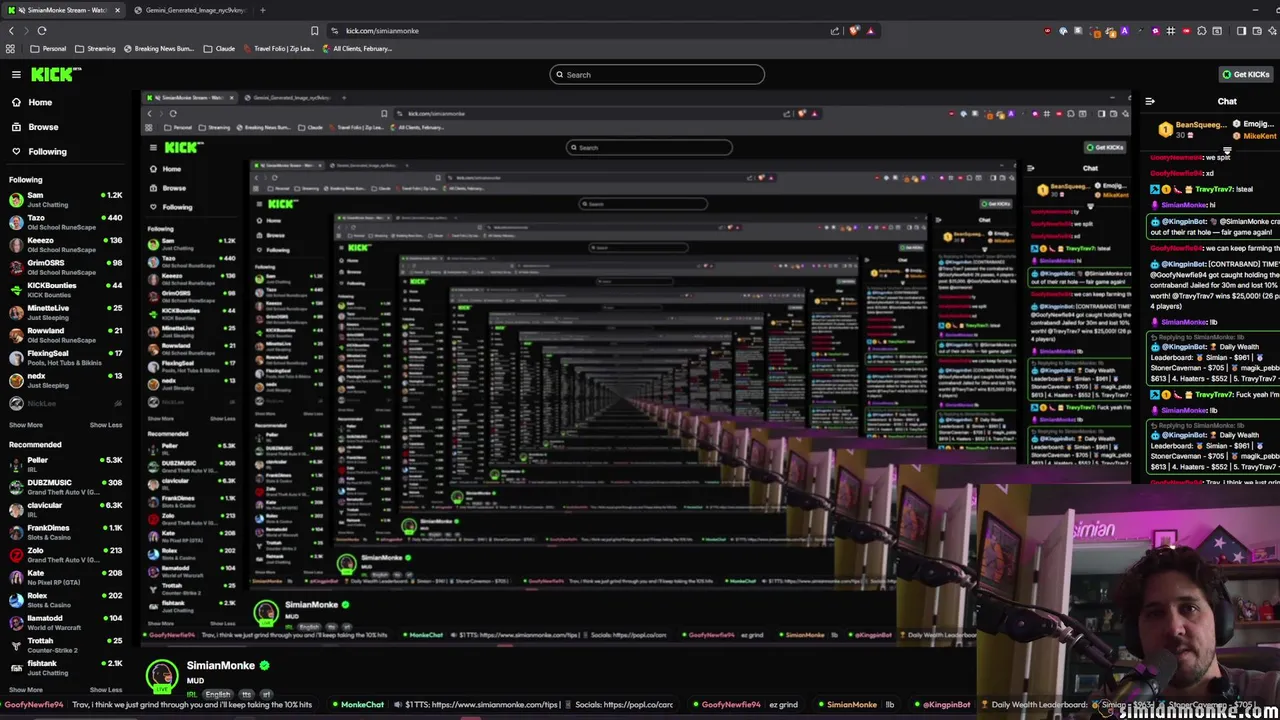Open FlexingSeal channel in outer sidebar

click(65, 357)
